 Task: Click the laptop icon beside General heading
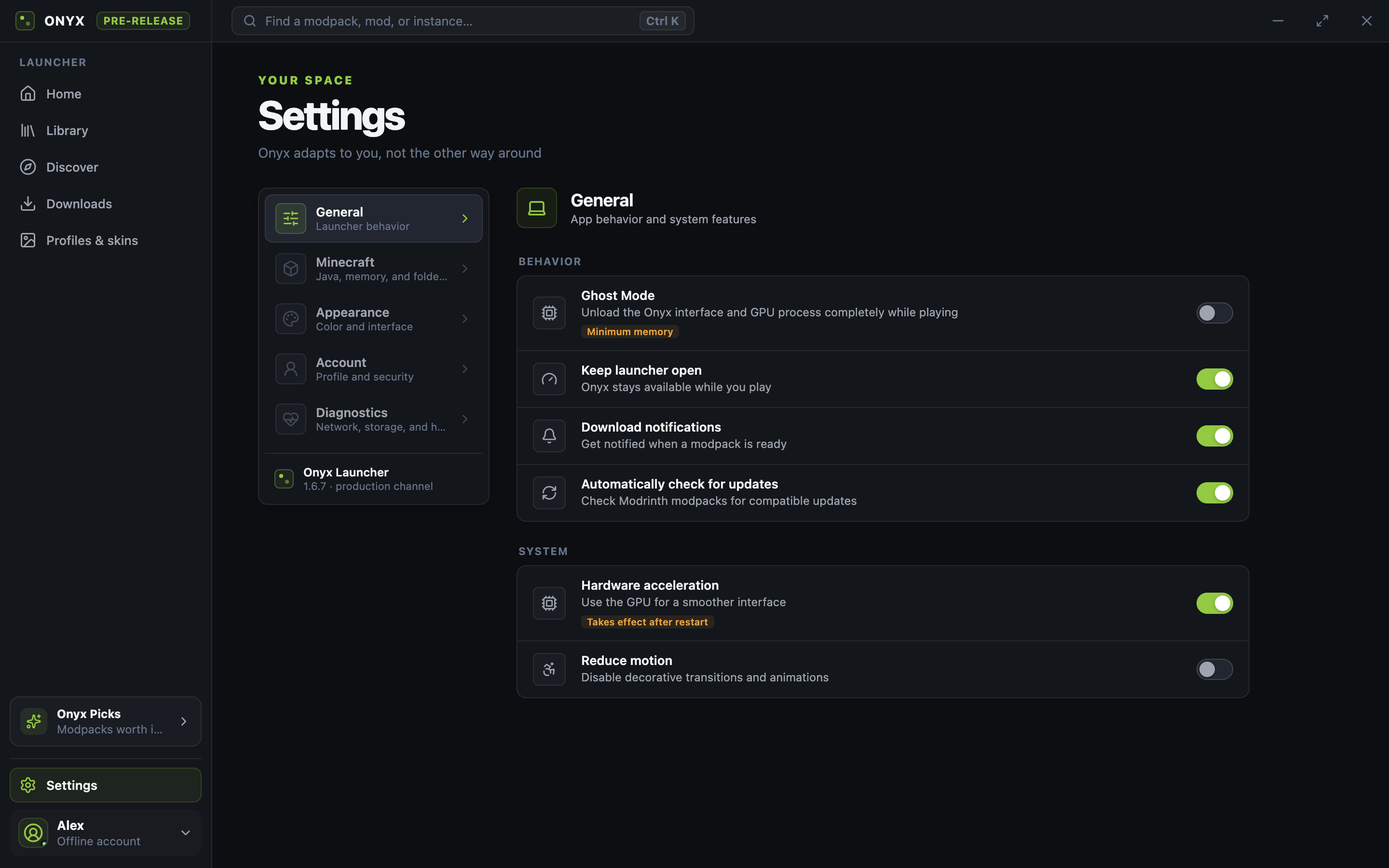537,208
